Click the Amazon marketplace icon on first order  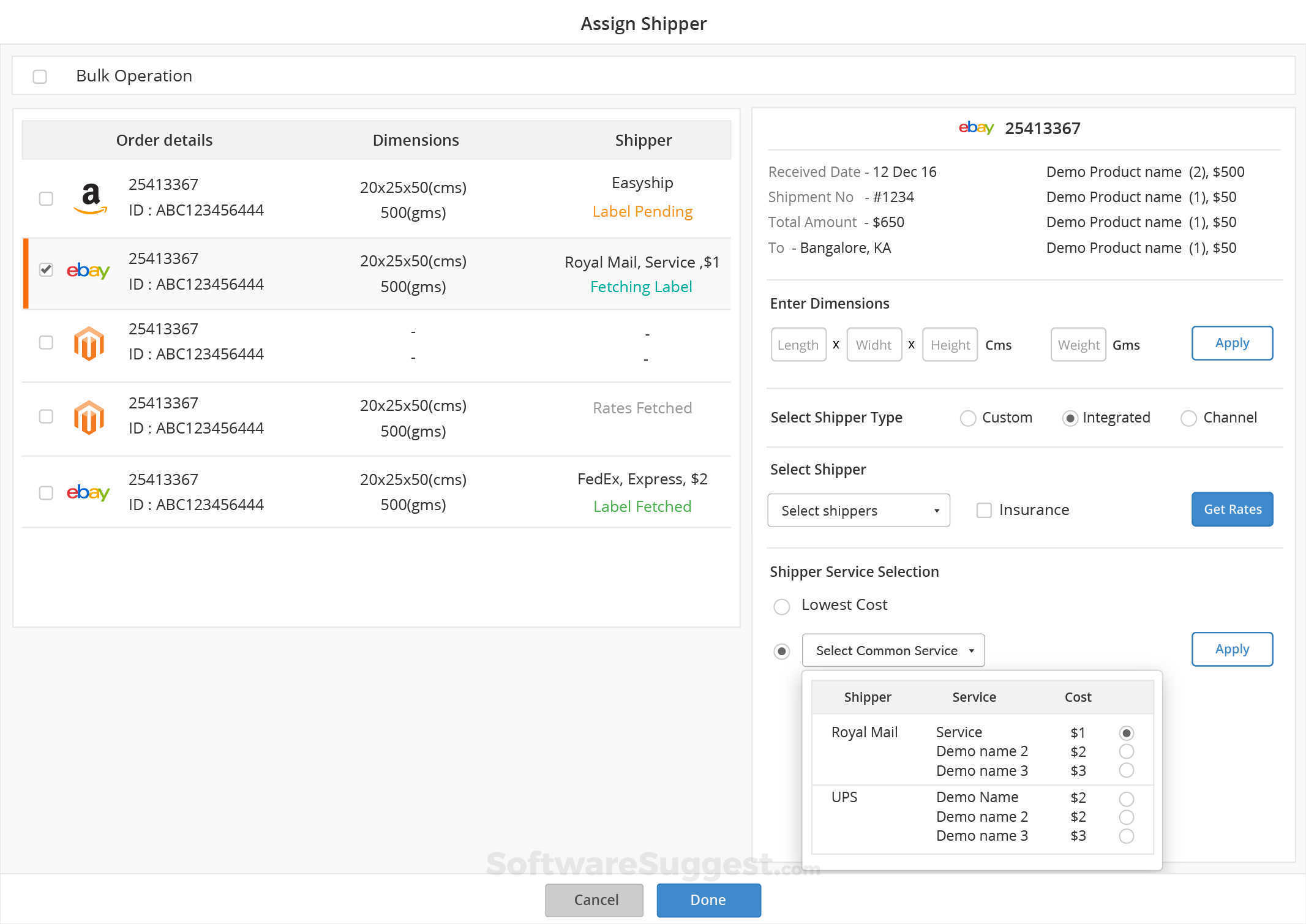coord(89,197)
